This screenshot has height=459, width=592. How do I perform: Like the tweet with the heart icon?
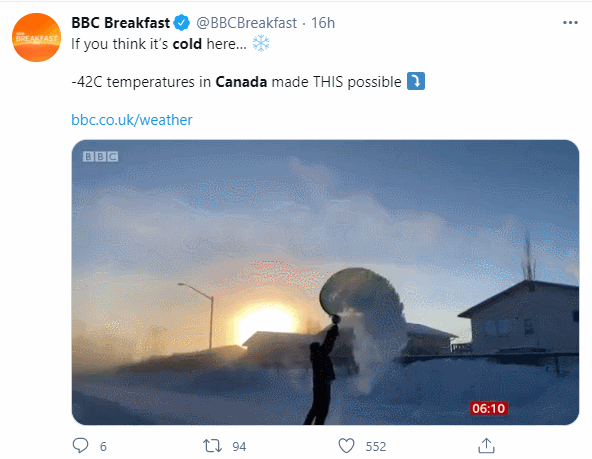point(346,446)
